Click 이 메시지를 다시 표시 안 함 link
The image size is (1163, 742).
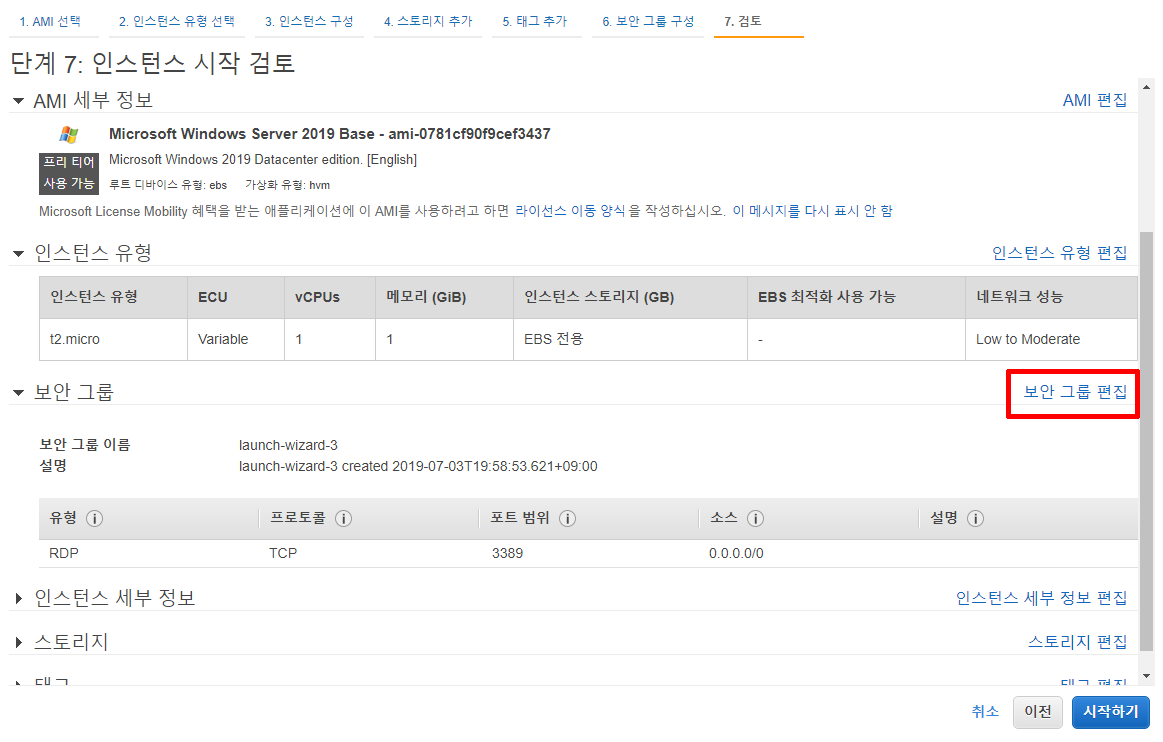coord(813,211)
